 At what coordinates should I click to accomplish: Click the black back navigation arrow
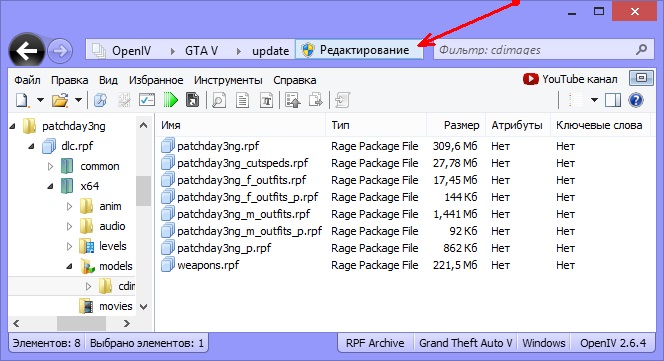27,51
